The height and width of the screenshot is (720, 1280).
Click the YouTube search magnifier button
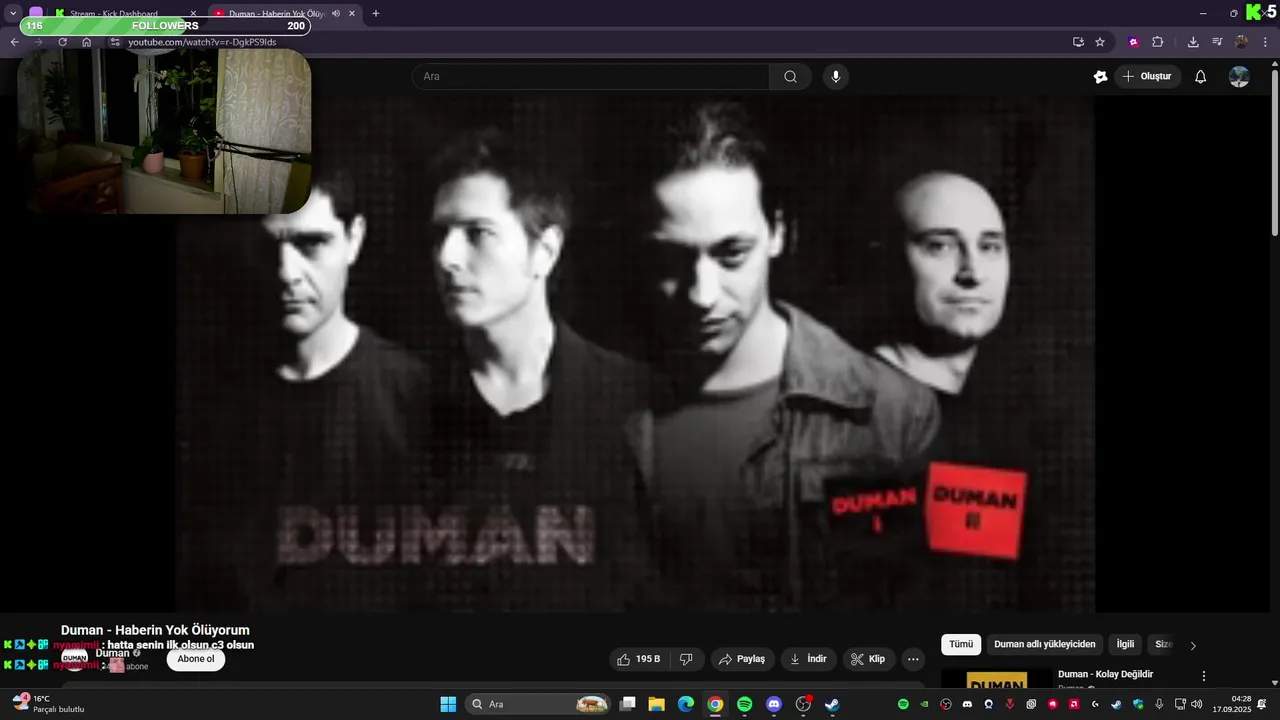(790, 77)
